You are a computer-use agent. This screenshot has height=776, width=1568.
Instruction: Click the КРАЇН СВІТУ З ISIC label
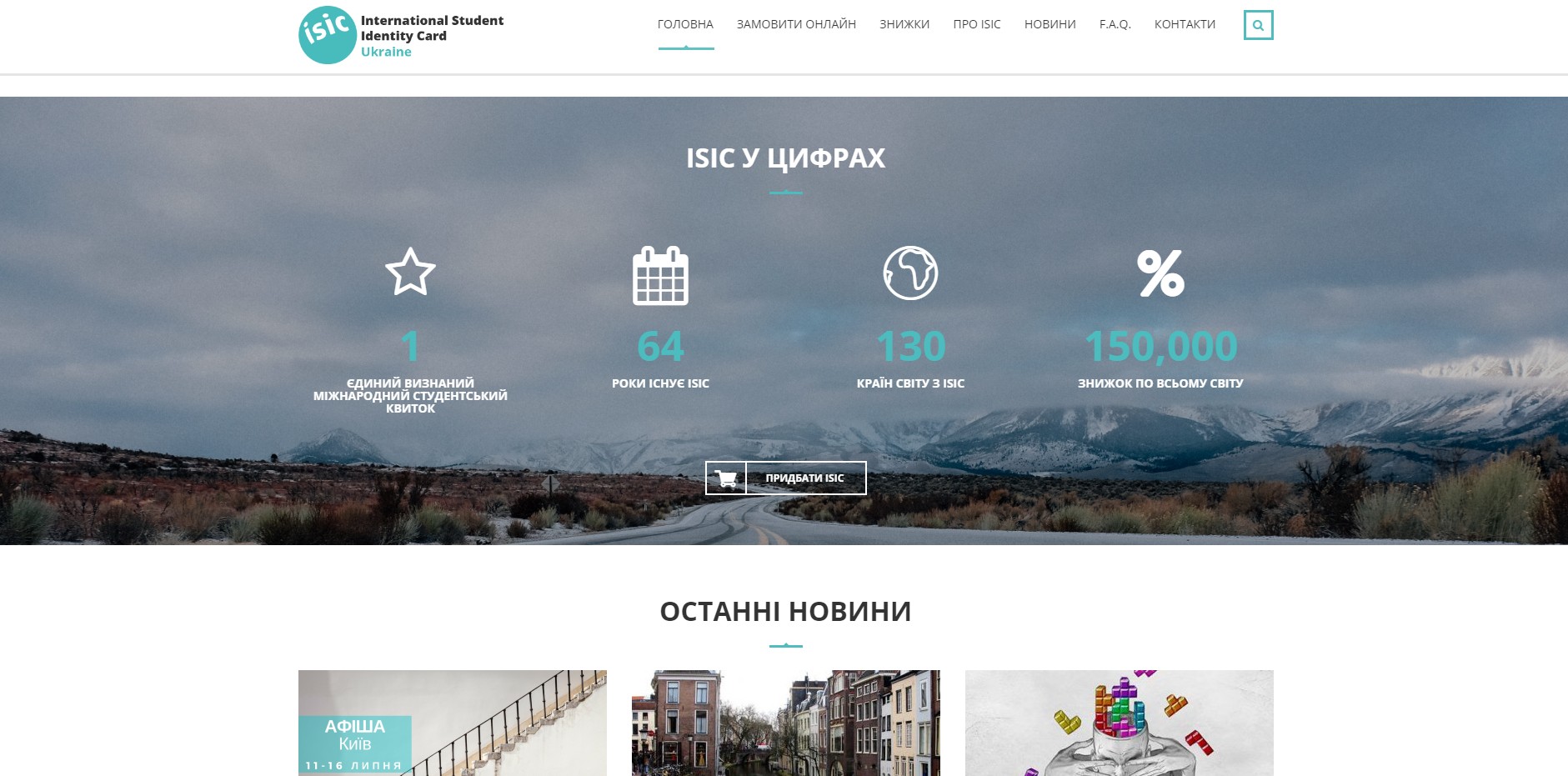910,383
